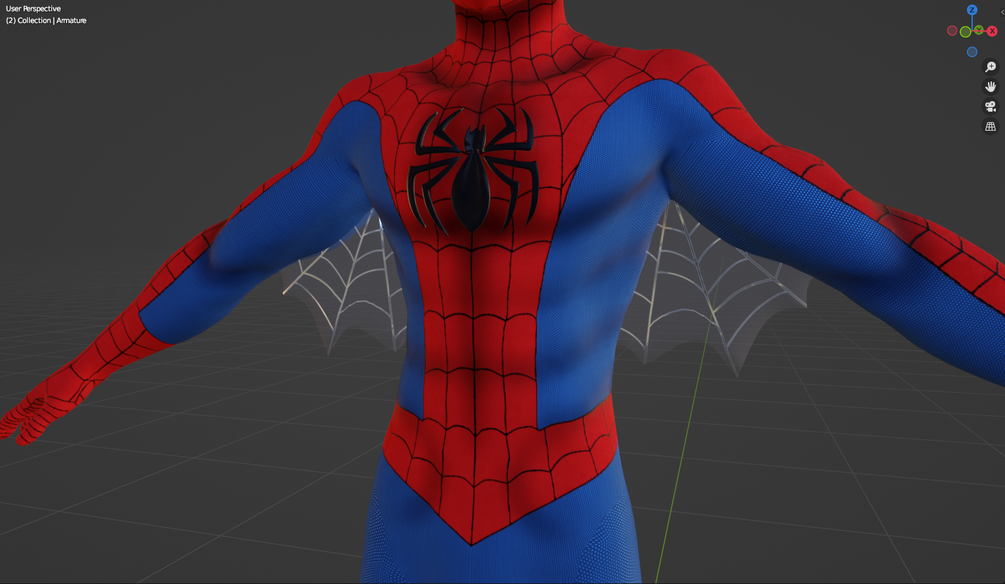Expand the sidebar using the small arrow
This screenshot has width=1005, height=584.
click(x=1002, y=12)
